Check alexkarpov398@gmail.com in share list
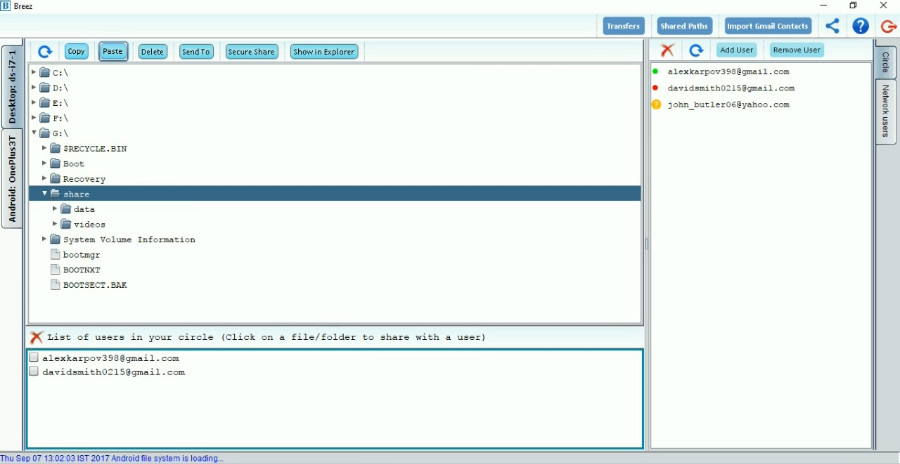The image size is (900, 464). (x=34, y=358)
